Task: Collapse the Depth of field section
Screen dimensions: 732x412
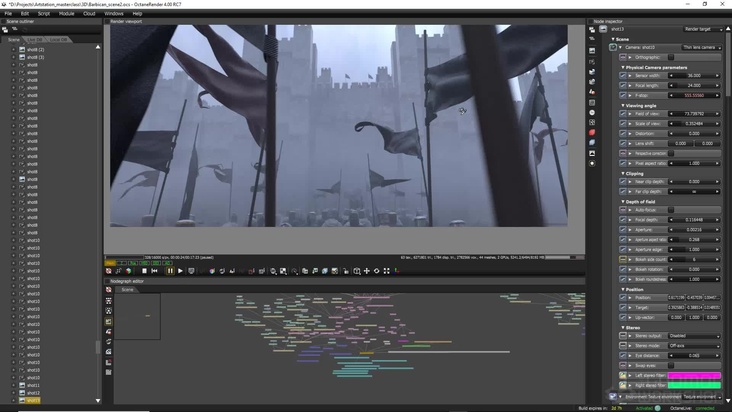Action: click(623, 202)
